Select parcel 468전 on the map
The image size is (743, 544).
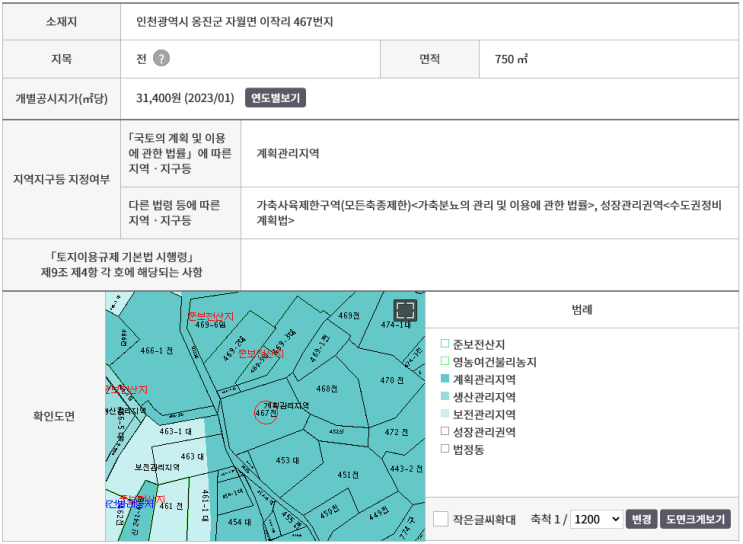[x=326, y=389]
